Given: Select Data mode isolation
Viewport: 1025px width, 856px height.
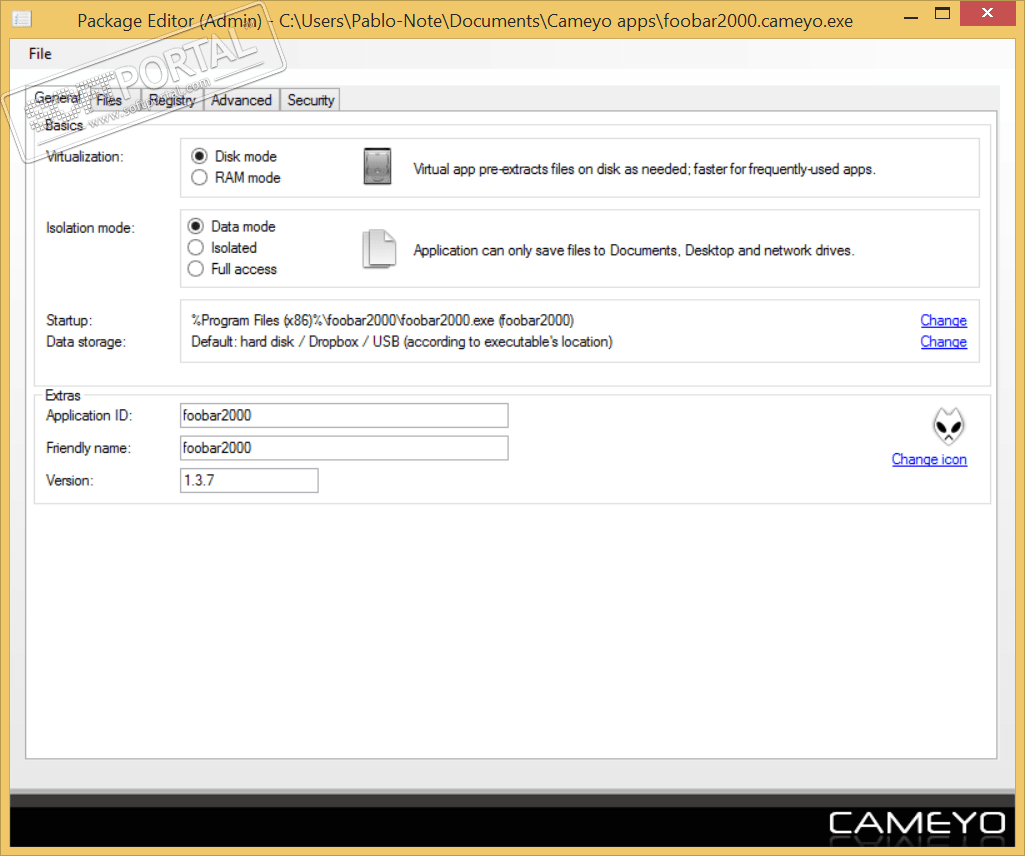Looking at the screenshot, I should click(x=231, y=226).
